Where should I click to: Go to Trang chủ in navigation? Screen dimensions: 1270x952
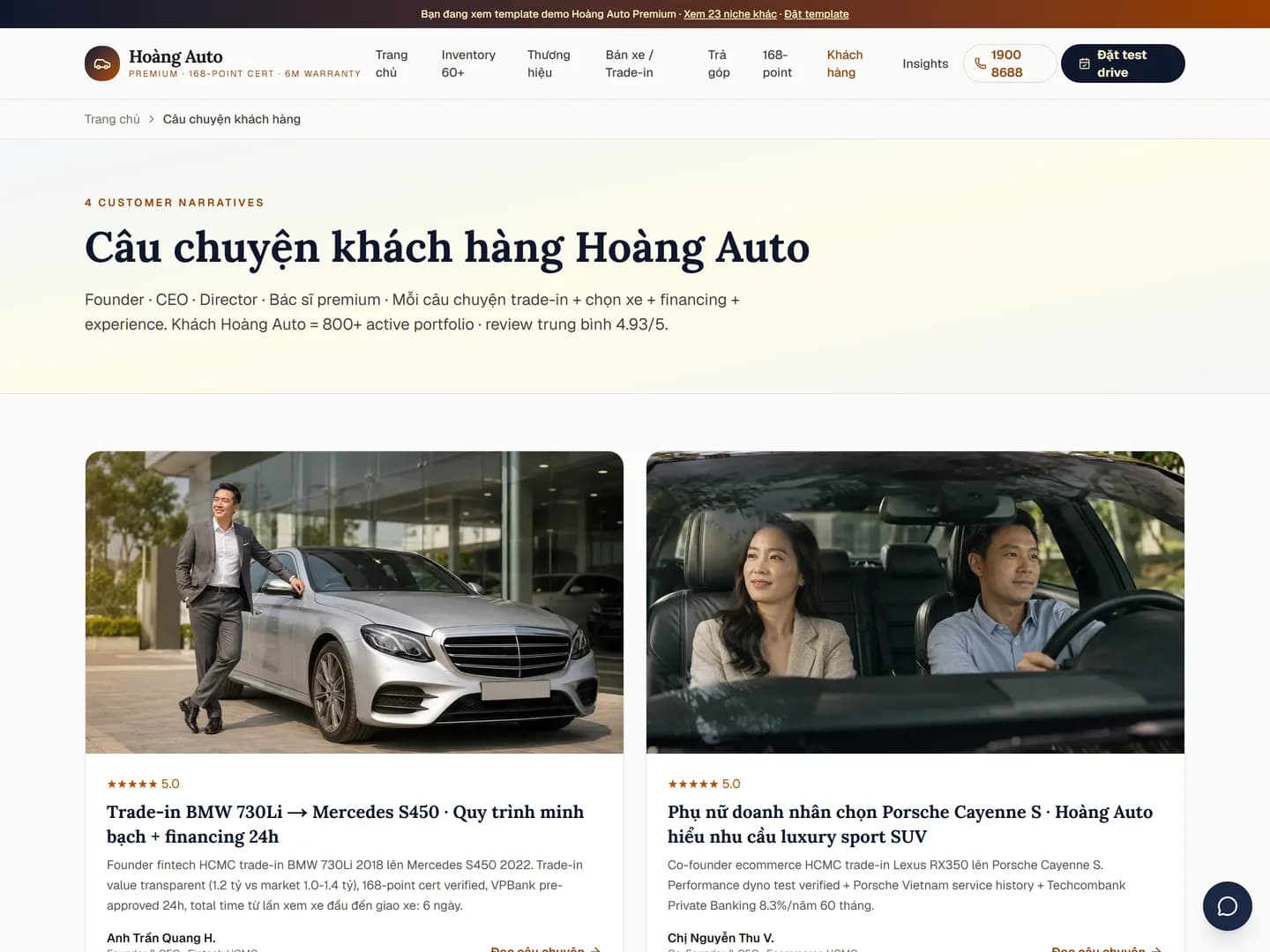(x=392, y=63)
